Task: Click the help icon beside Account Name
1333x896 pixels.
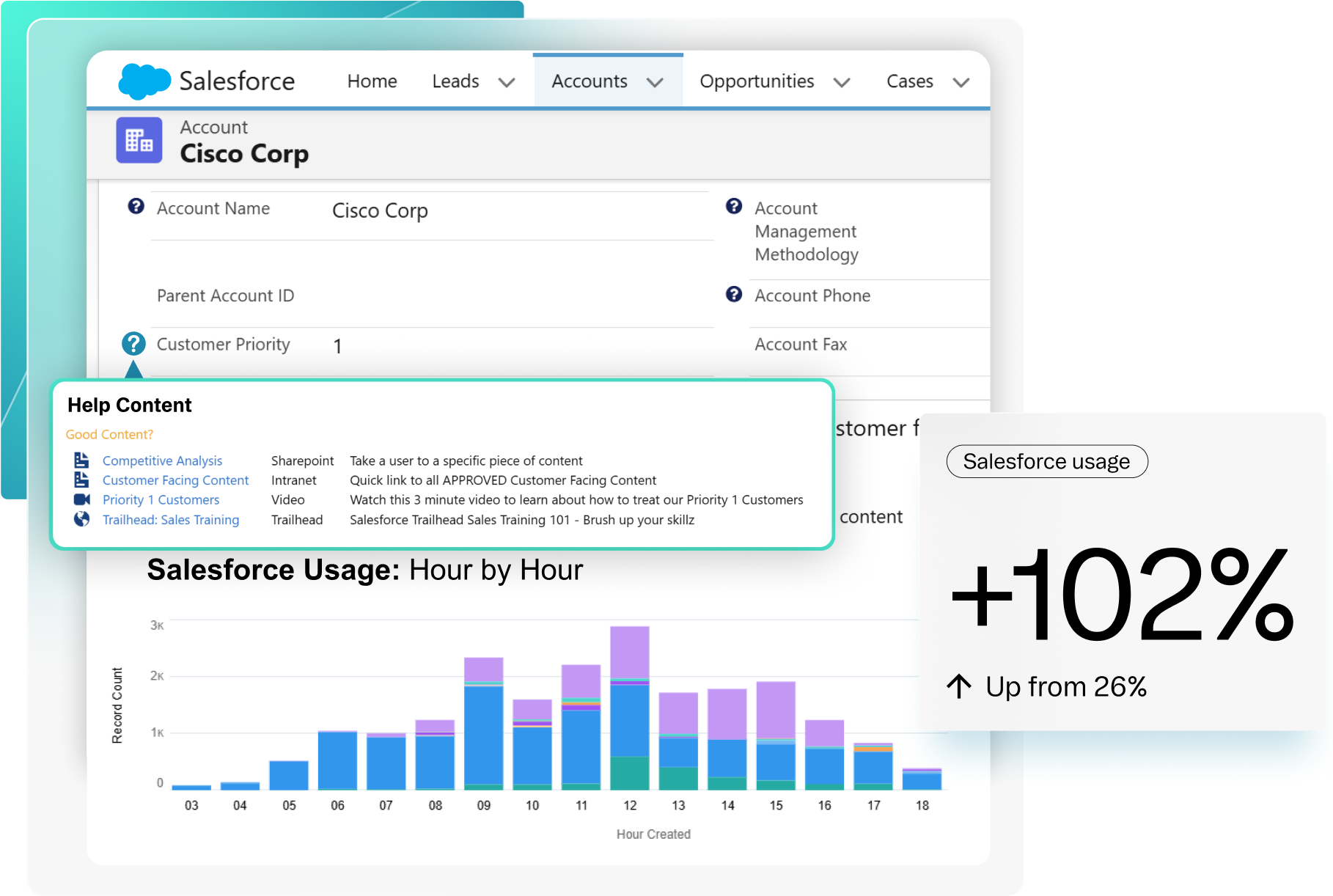Action: 136,206
